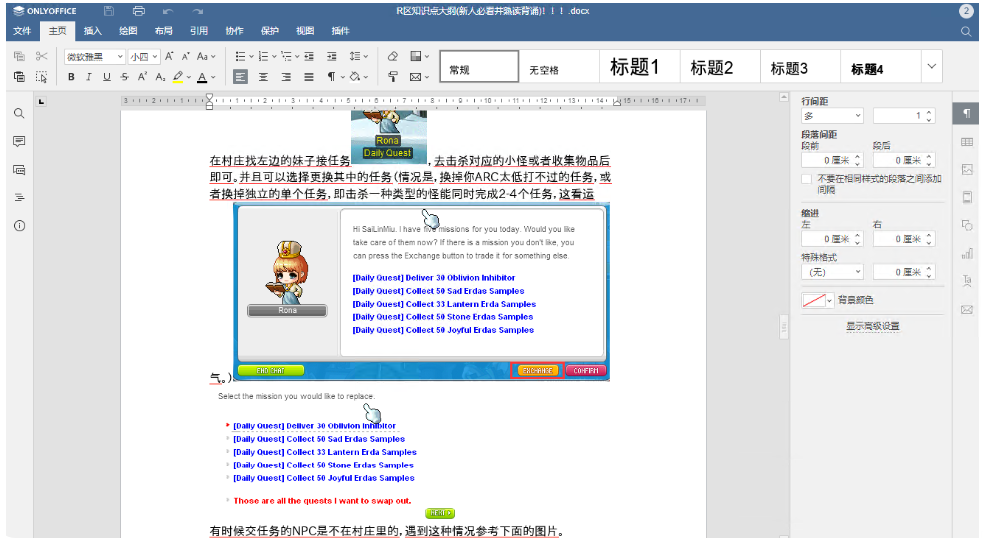Switch to the 绘图 tab
This screenshot has height=538, width=995.
pyautogui.click(x=128, y=30)
